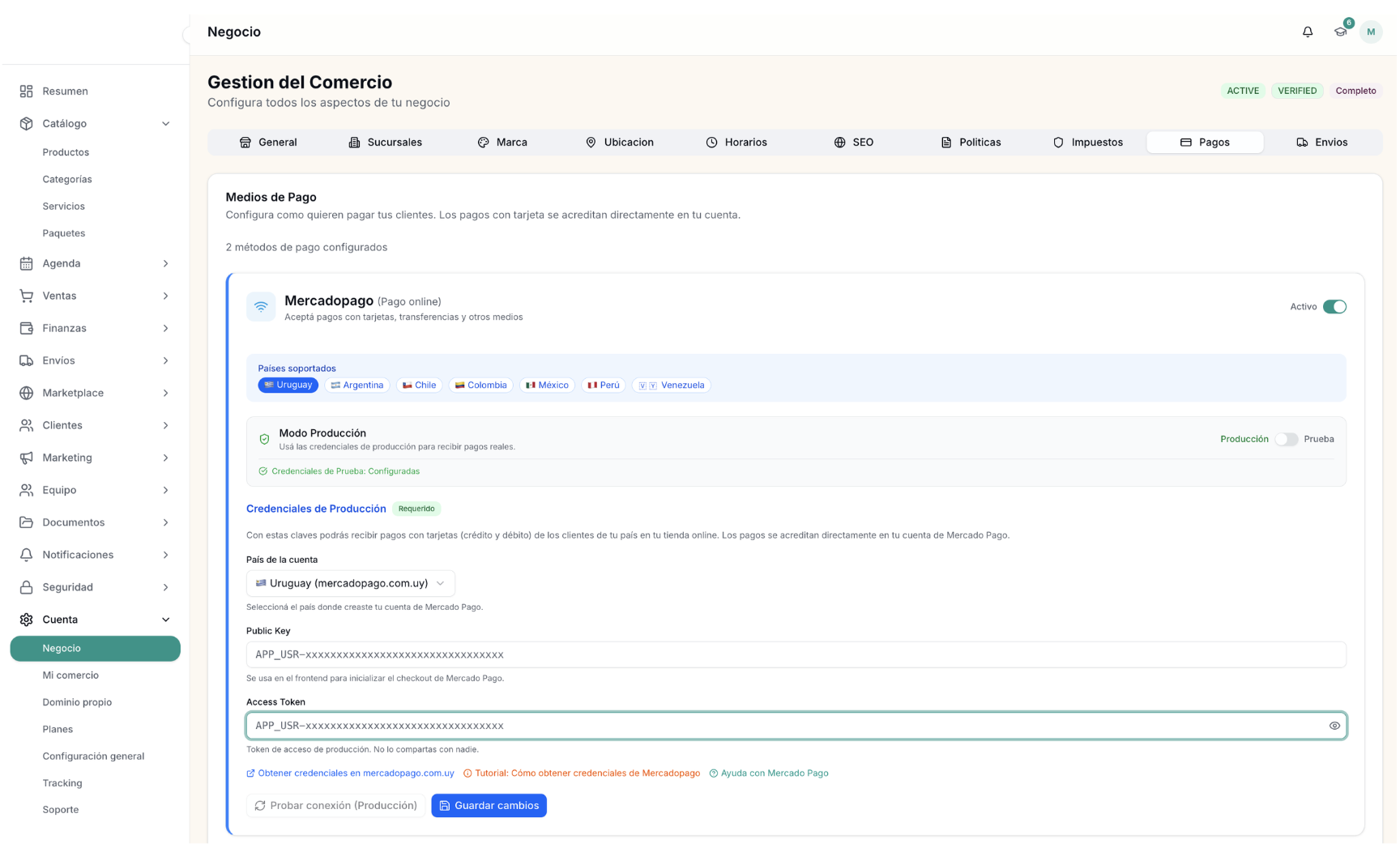
Task: Switch to the Impuestos tab
Action: coord(1087,143)
